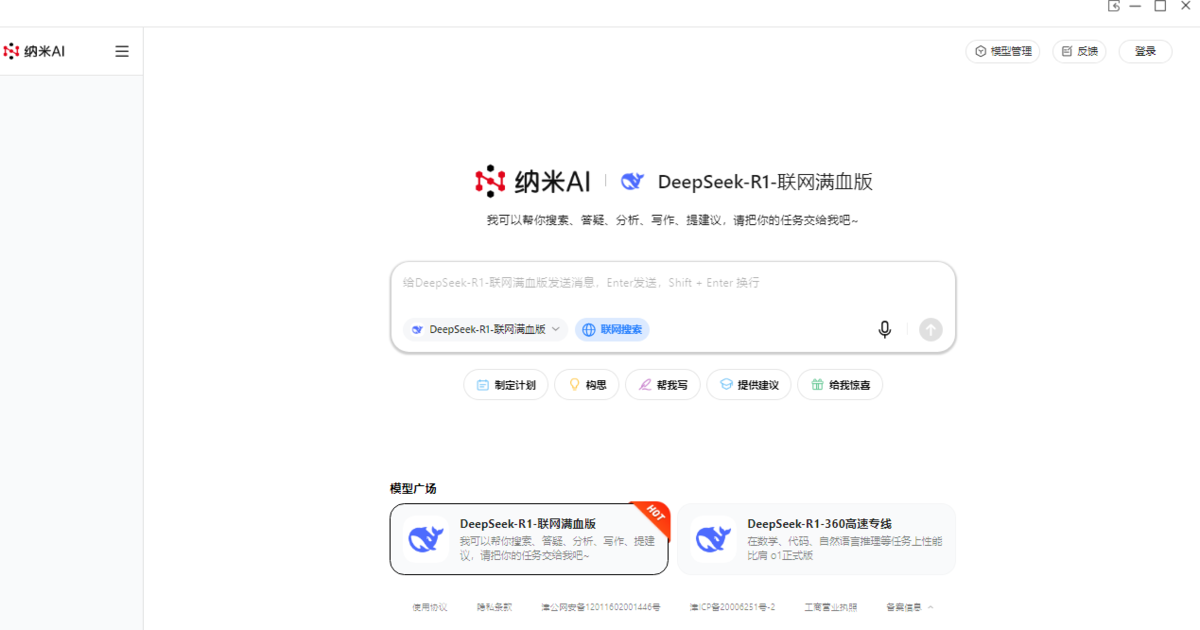Choose the 给我惊喜 suggestion chip
The width and height of the screenshot is (1200, 630).
click(840, 385)
